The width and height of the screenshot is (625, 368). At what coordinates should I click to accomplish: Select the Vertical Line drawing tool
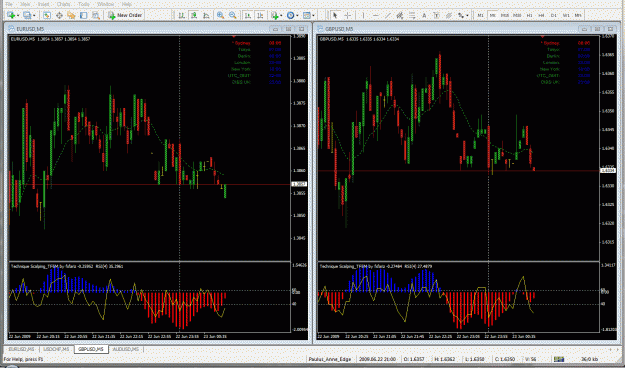click(363, 15)
